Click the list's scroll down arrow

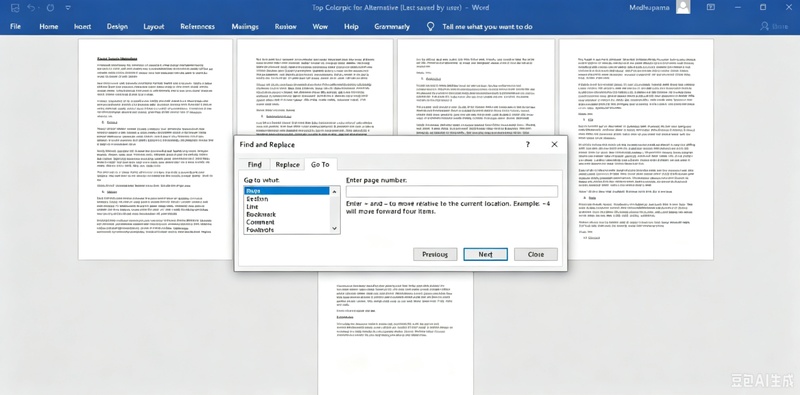[335, 229]
